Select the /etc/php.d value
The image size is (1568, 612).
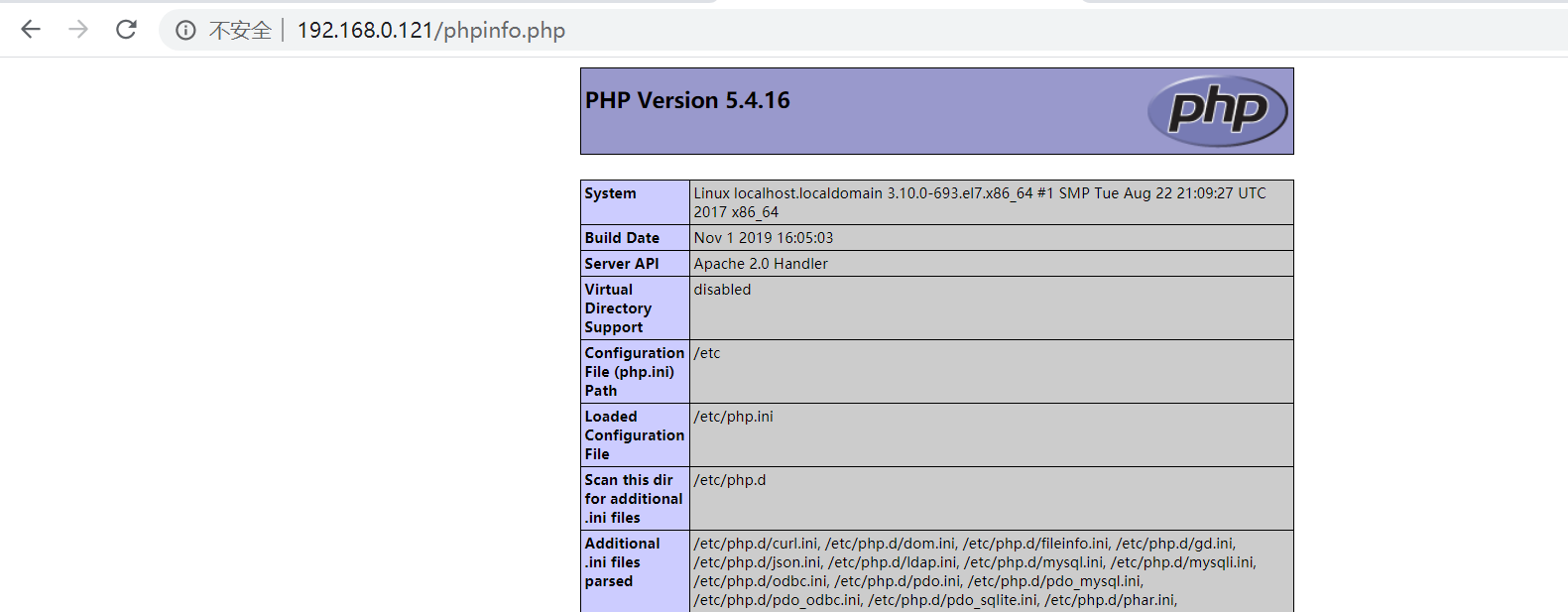pyautogui.click(x=730, y=480)
